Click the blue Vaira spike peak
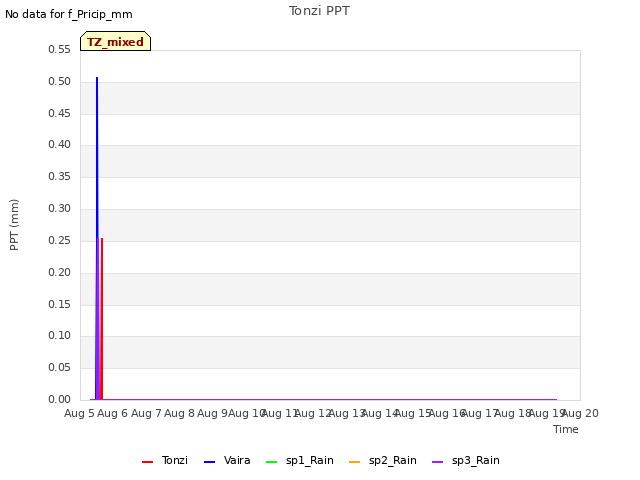 97,78
